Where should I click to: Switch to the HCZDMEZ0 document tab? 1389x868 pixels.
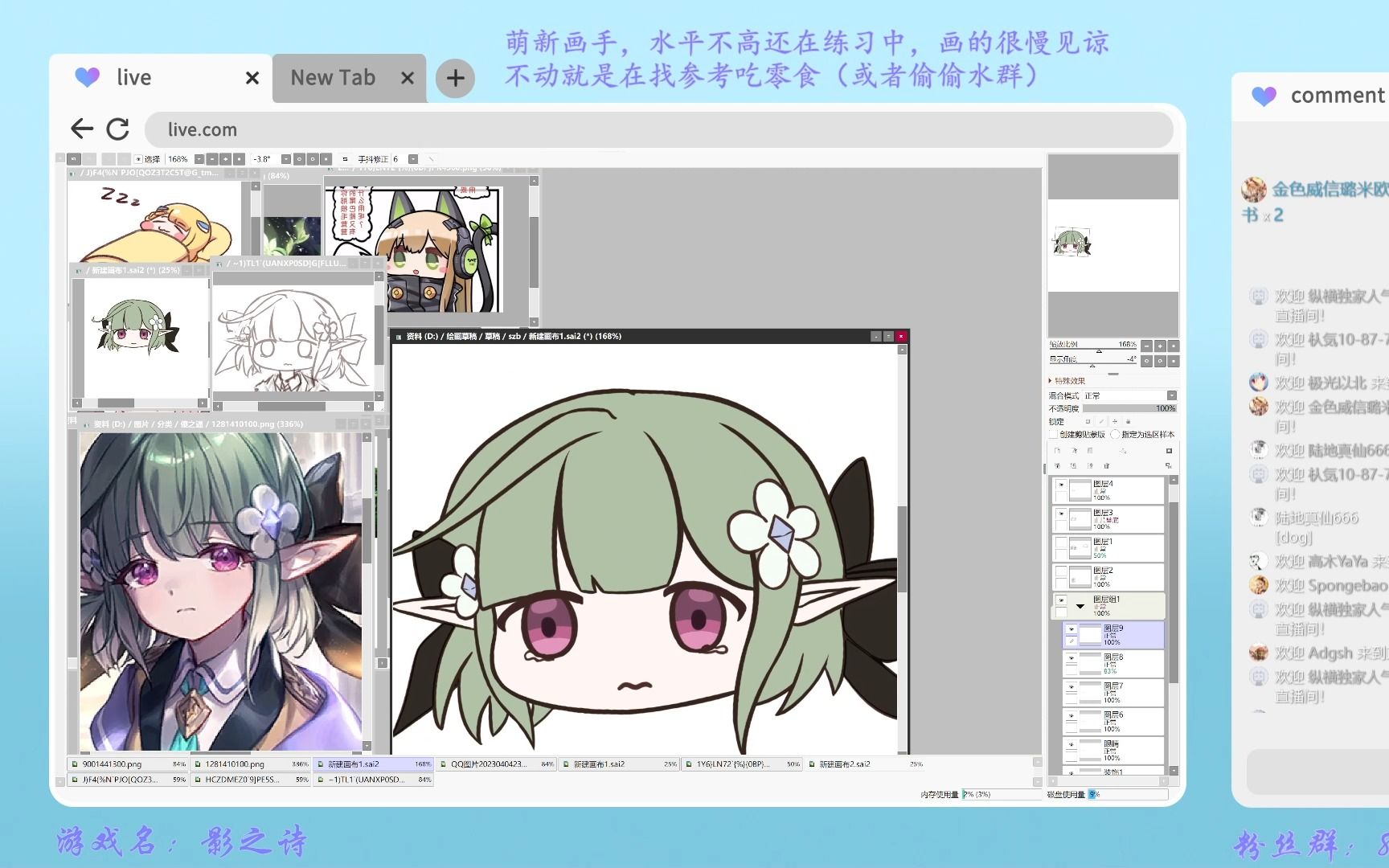coord(251,780)
